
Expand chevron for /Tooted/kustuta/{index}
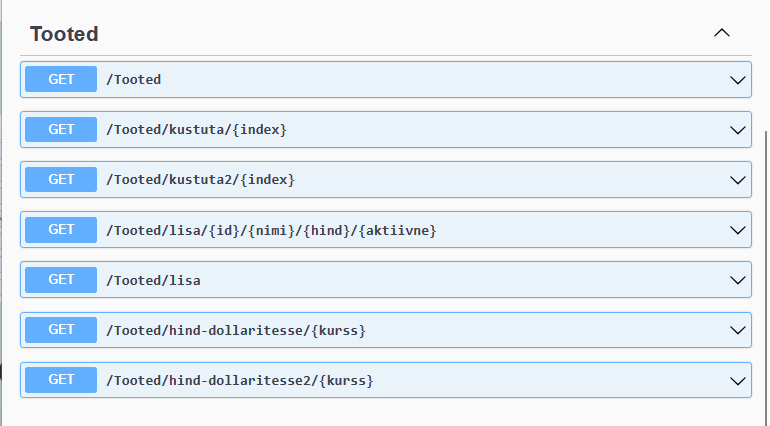pyautogui.click(x=739, y=130)
